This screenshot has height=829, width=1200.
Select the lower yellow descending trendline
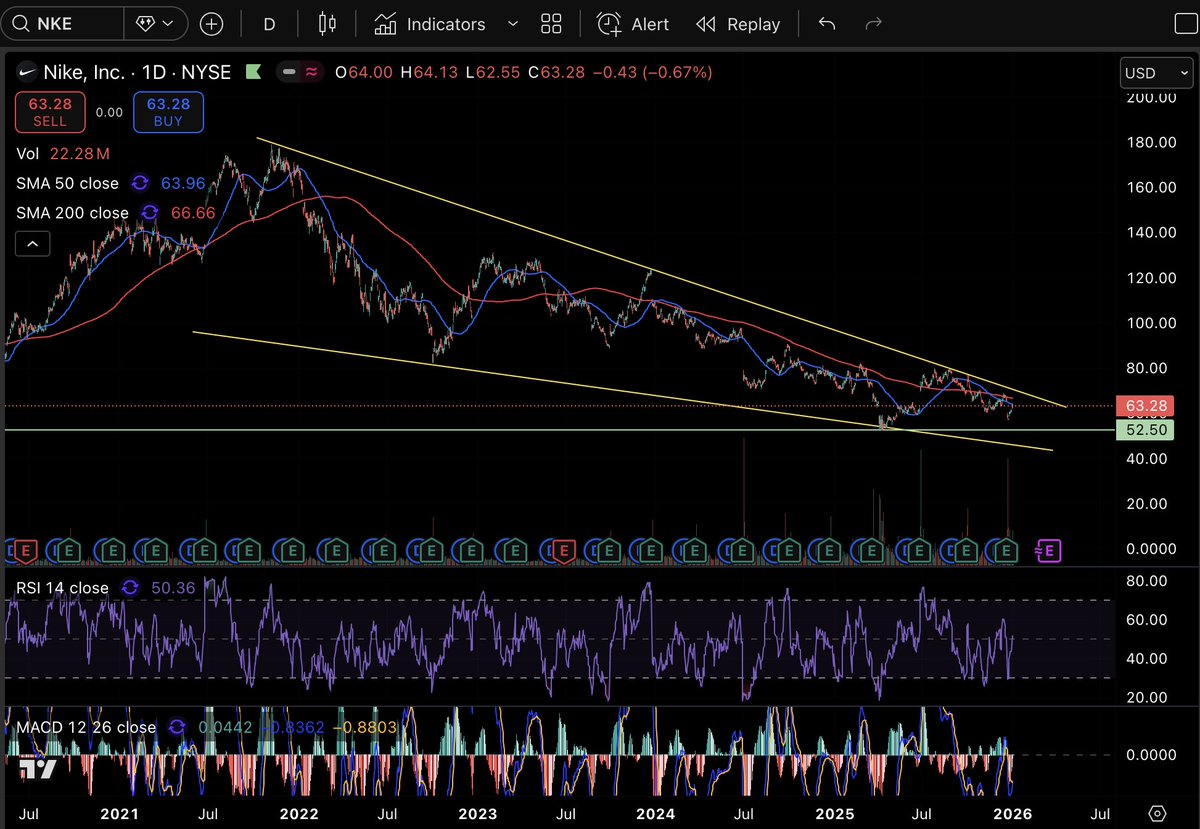[x=620, y=391]
